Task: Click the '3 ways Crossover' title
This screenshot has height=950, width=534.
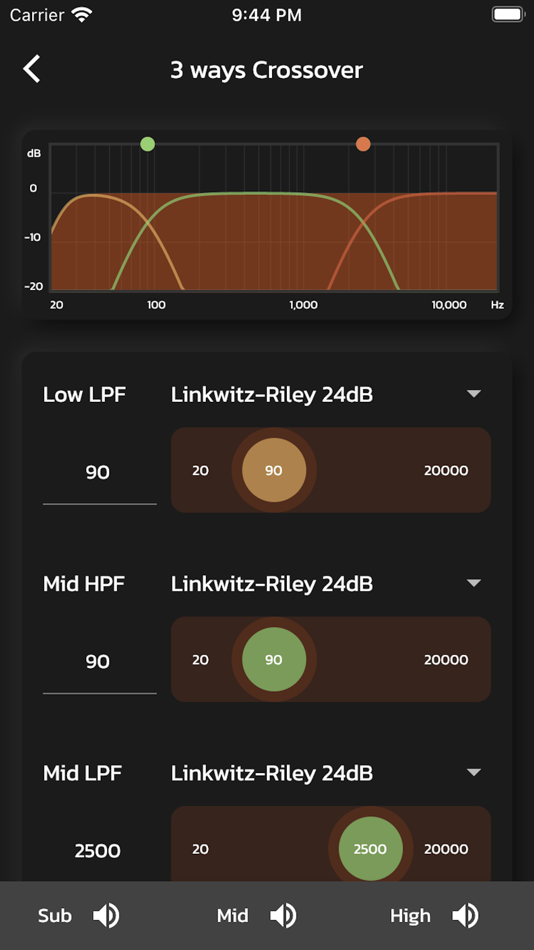Action: 266,70
